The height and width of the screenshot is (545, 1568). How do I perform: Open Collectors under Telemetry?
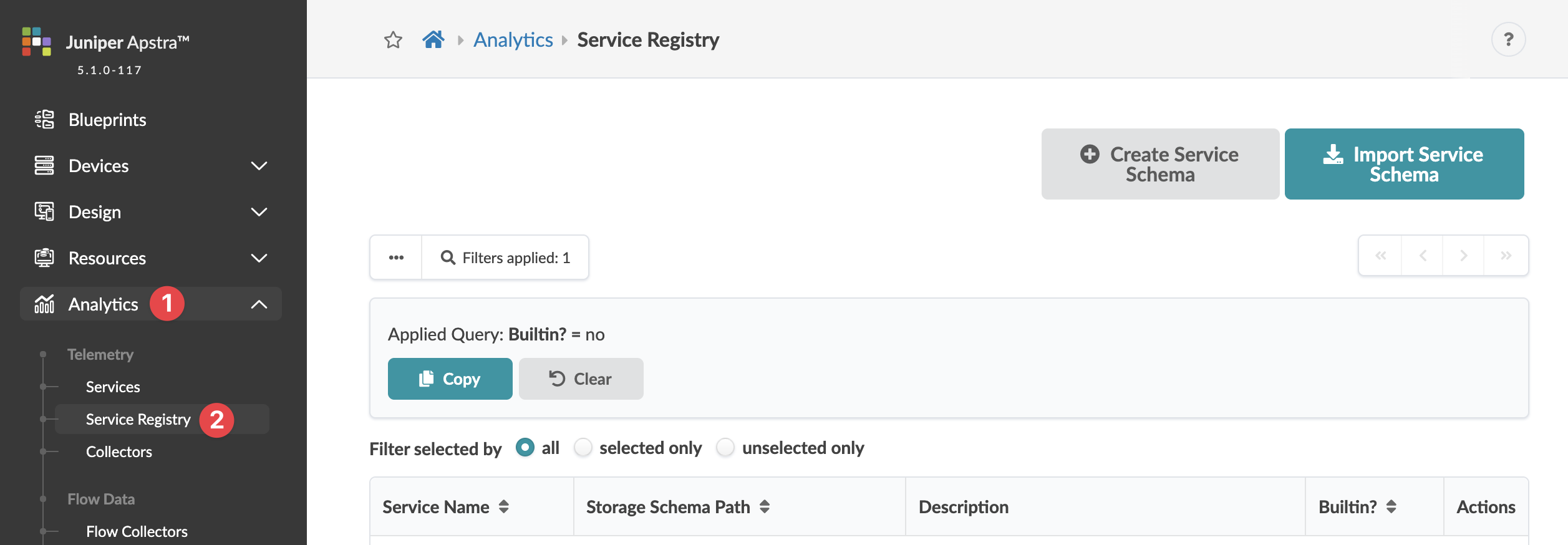point(119,451)
